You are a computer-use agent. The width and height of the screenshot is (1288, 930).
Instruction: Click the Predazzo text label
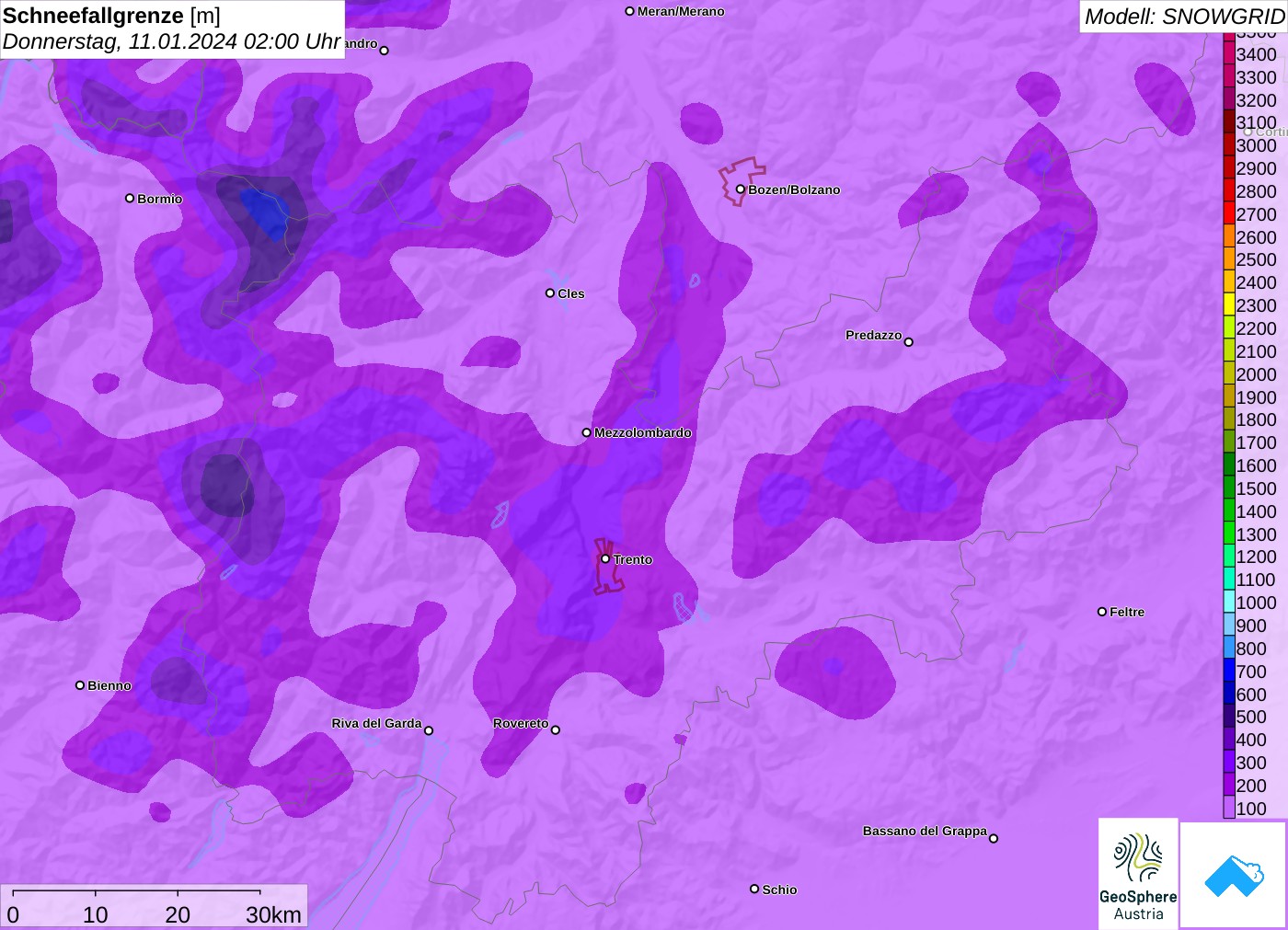(x=874, y=335)
